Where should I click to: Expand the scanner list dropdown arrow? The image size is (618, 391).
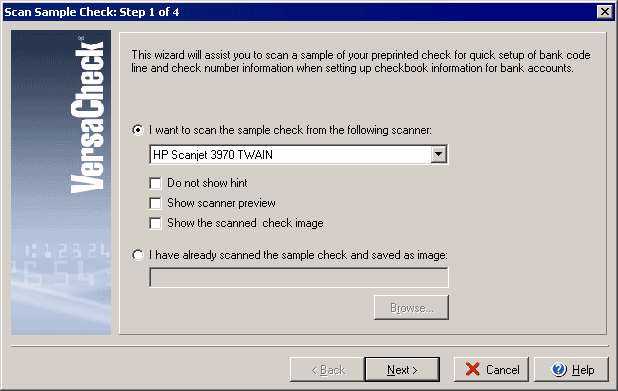(438, 155)
